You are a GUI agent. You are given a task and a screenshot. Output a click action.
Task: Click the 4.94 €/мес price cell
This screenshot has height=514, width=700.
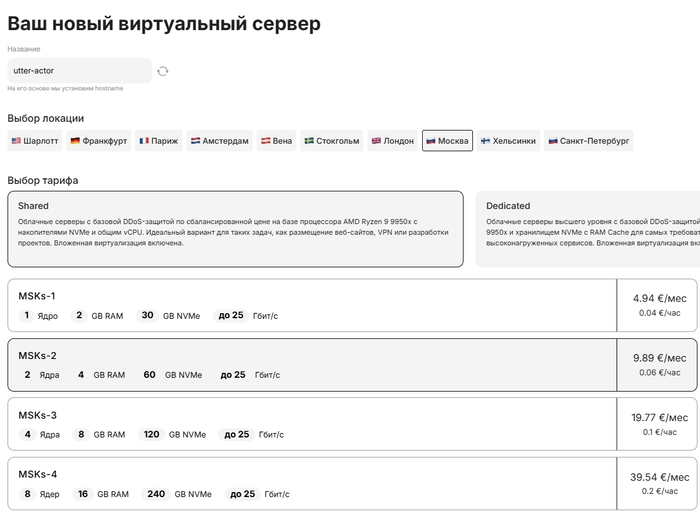pos(659,305)
